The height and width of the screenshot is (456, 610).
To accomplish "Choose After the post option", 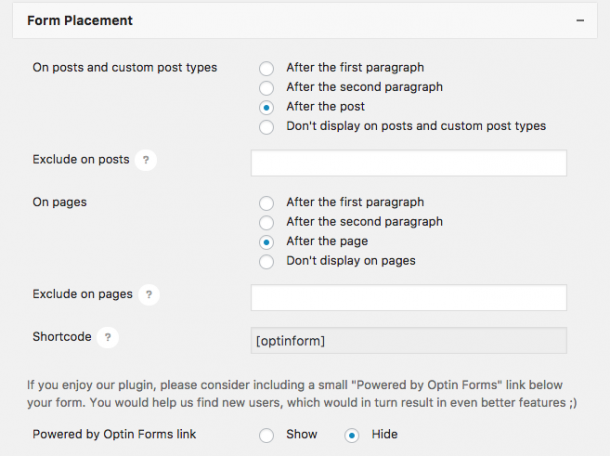I will click(266, 107).
